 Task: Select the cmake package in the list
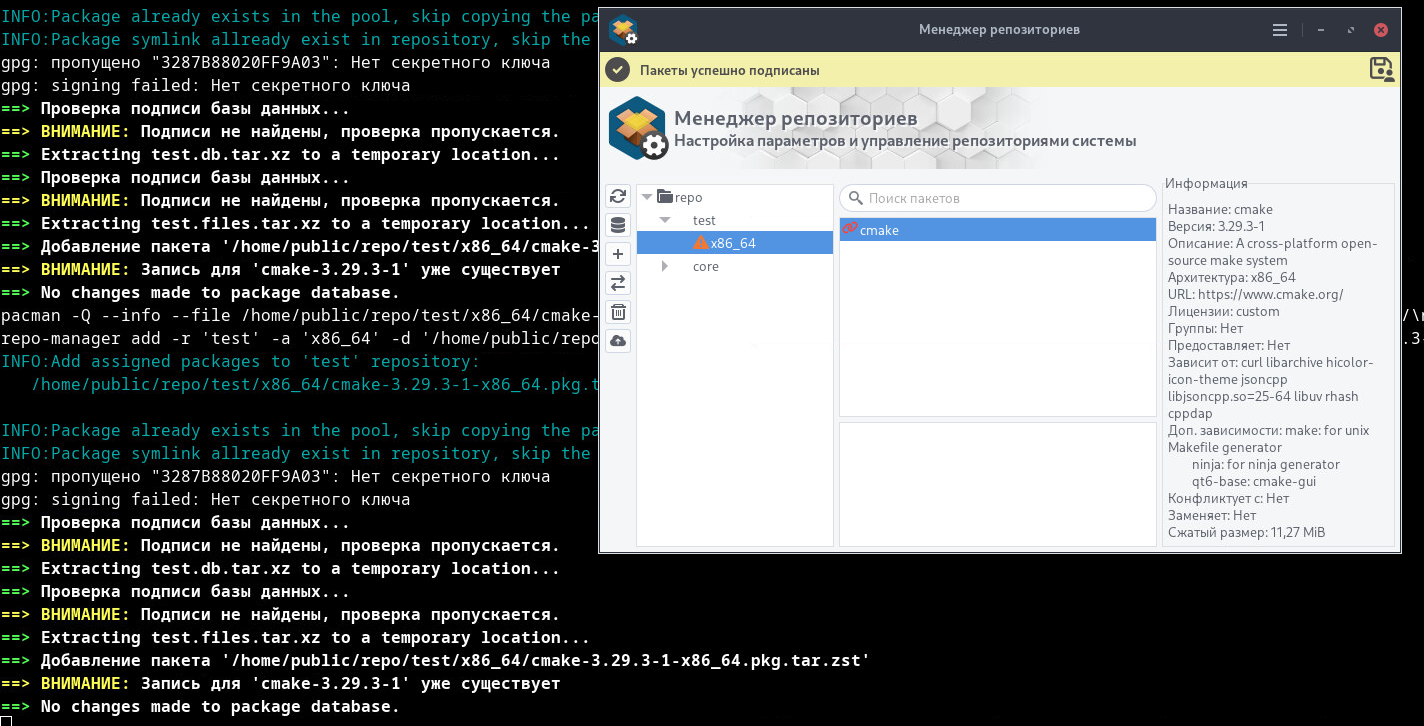(x=998, y=230)
